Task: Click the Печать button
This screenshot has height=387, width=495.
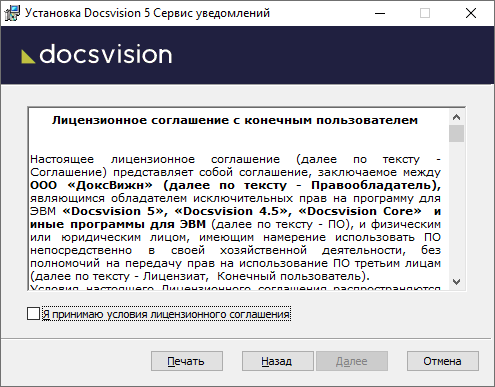Action: pos(187,361)
